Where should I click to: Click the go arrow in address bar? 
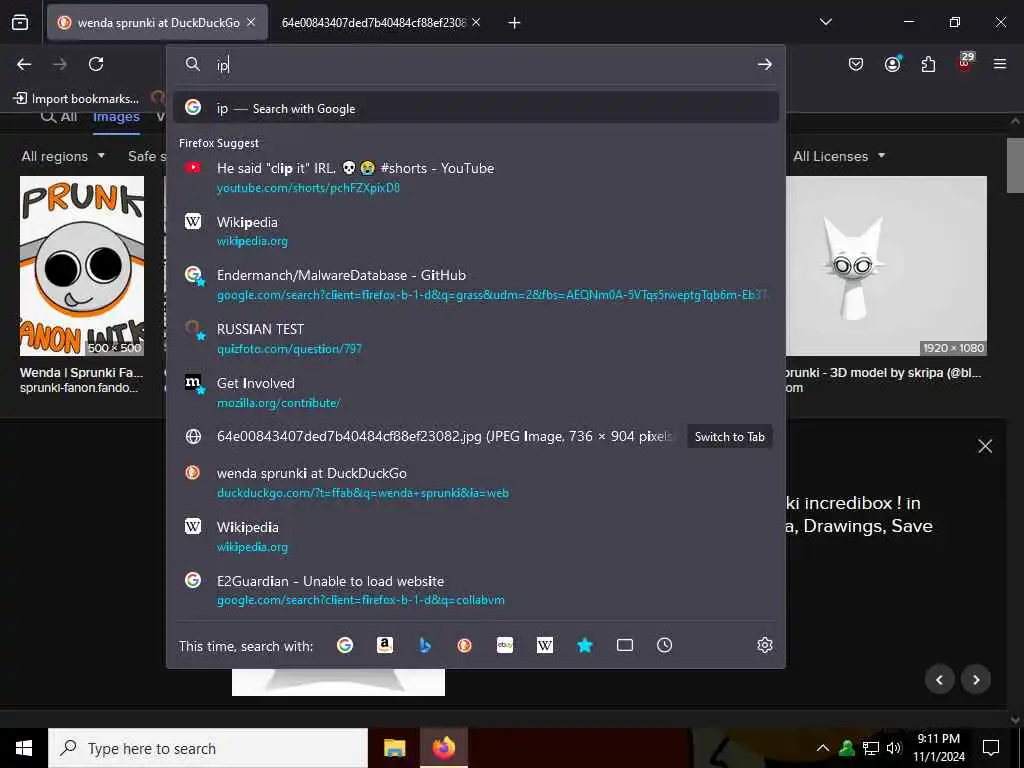(x=764, y=64)
